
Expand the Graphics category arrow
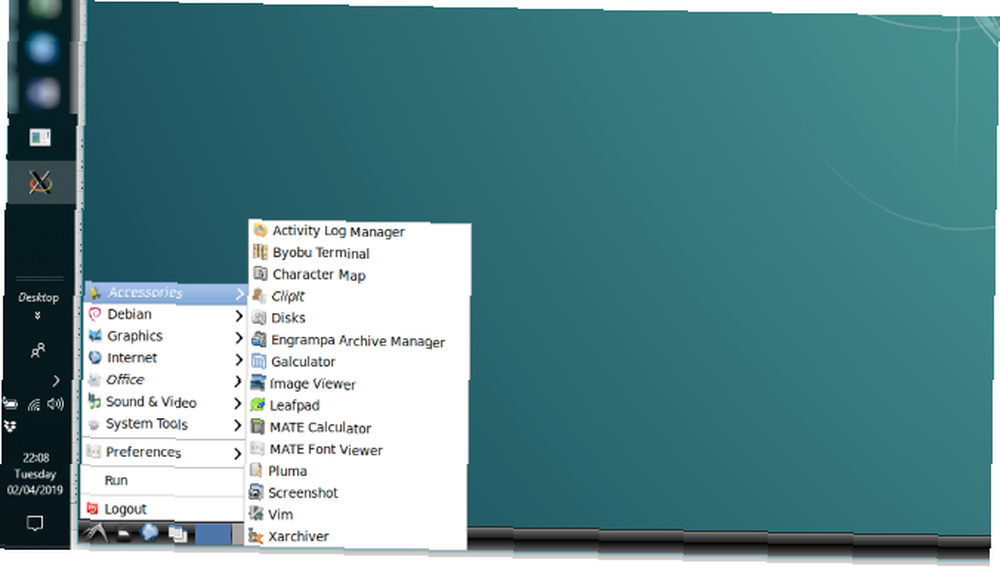[239, 337]
